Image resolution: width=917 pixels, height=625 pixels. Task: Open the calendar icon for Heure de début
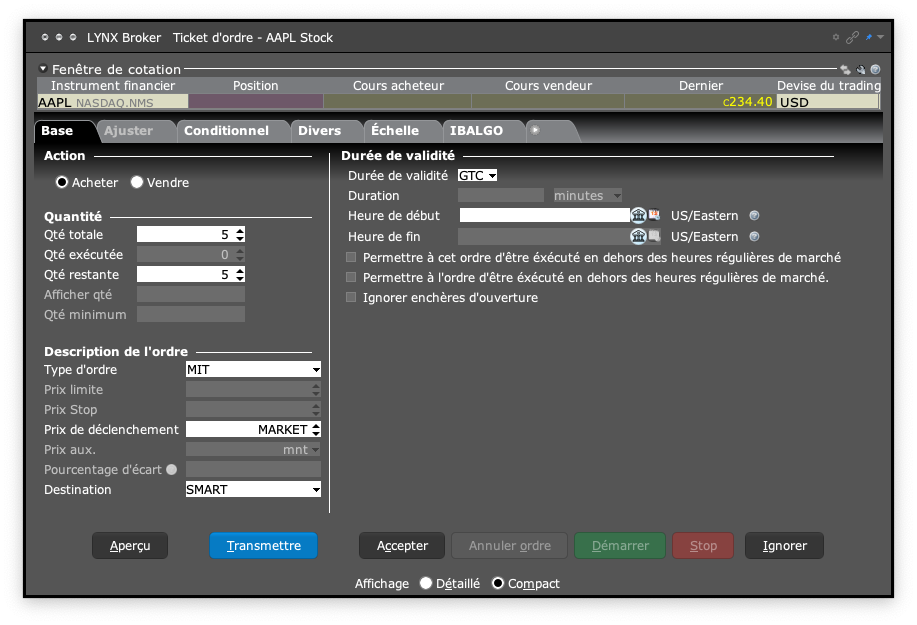click(654, 215)
